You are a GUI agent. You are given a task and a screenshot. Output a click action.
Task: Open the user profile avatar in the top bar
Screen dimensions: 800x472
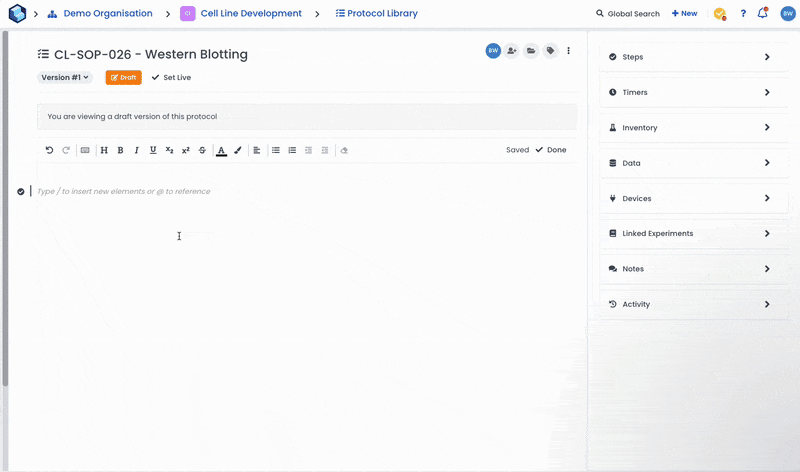788,14
